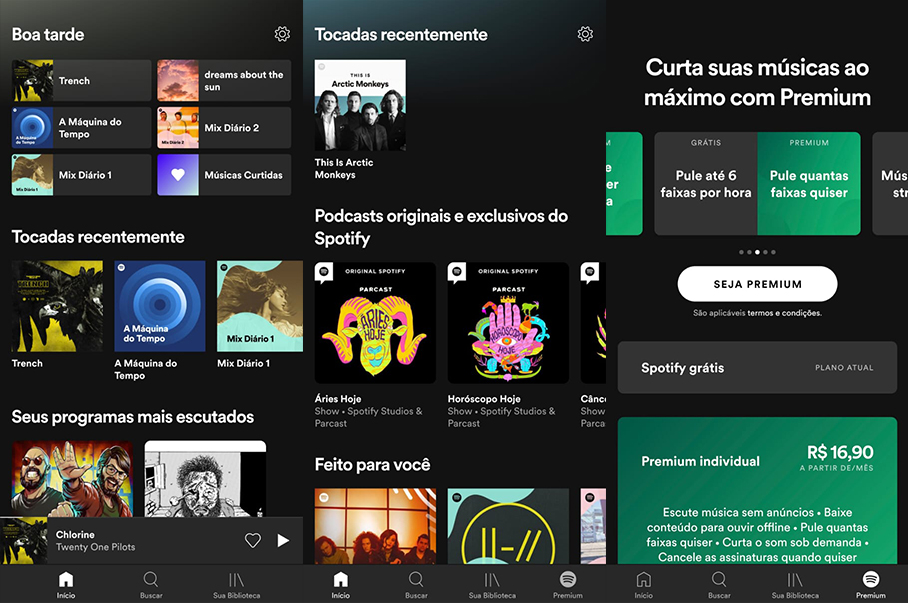Open Twenty One Pilots logo playlist cover

508,526
